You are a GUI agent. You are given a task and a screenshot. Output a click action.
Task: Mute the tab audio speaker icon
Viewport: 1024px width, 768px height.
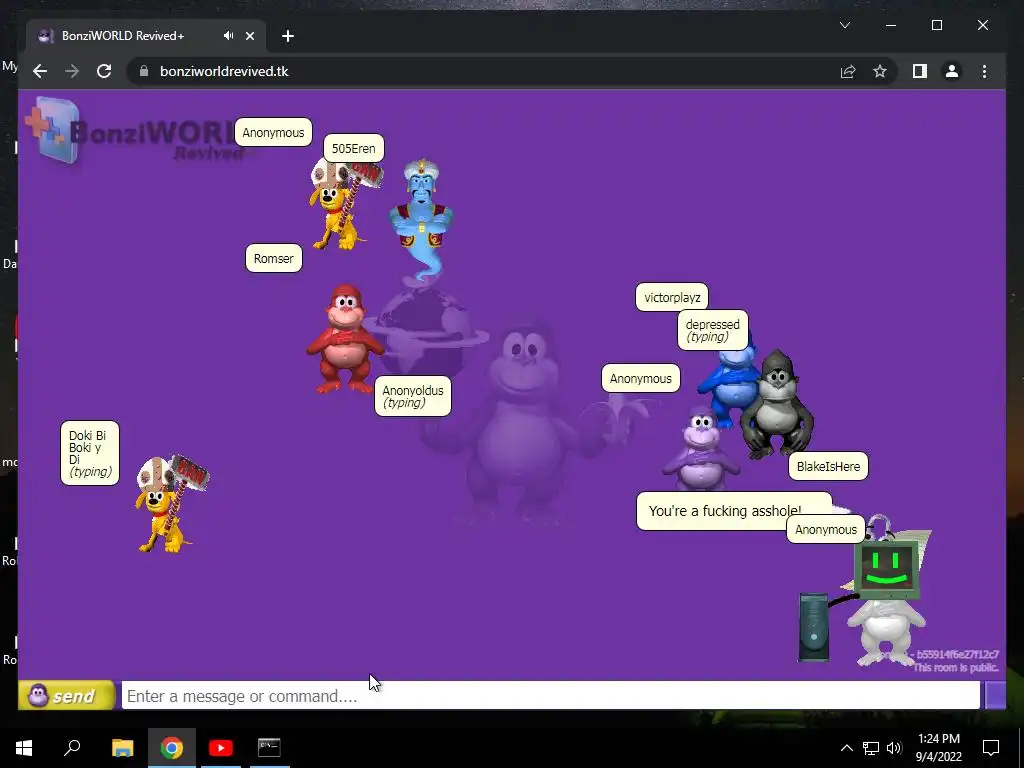[x=228, y=36]
